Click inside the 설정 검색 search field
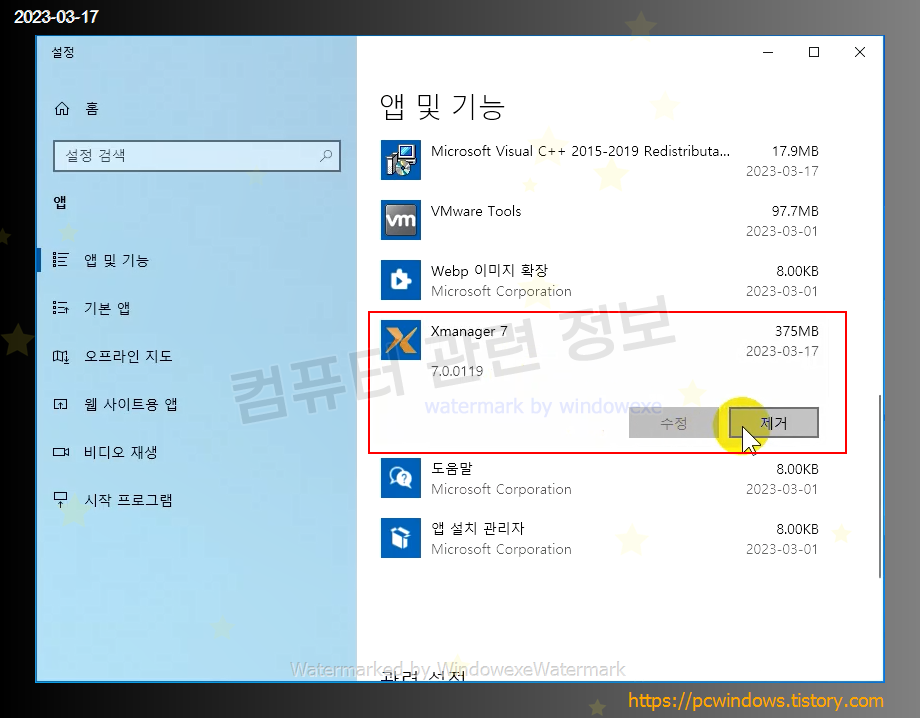Image resolution: width=920 pixels, height=718 pixels. (x=197, y=155)
